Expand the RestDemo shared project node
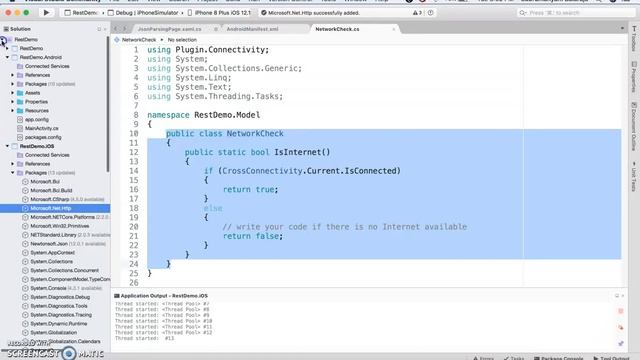Screen dimensions: 640x360 point(7,48)
